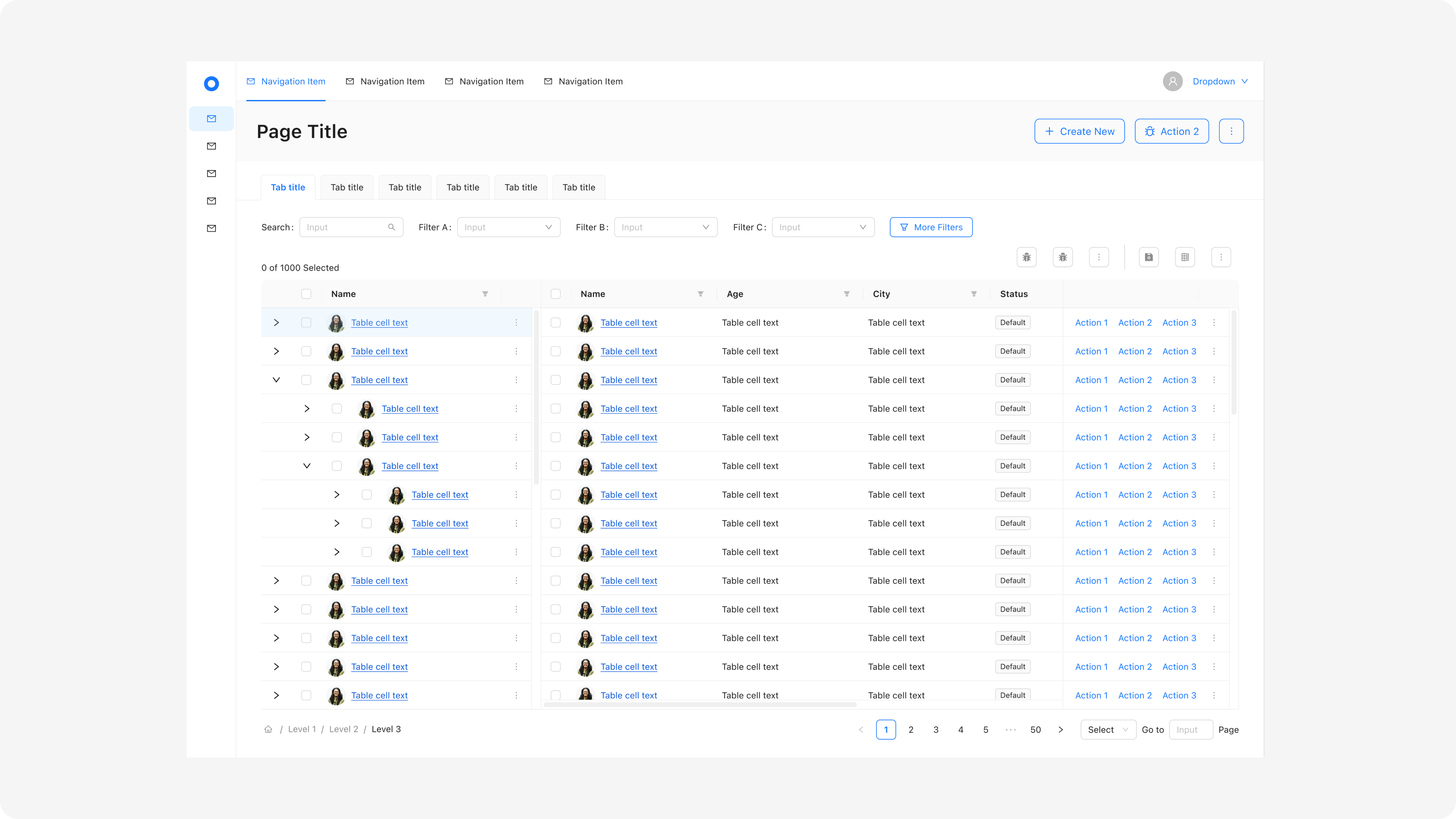Viewport: 1456px width, 819px height.
Task: Click the Action 2 button beside Create New
Action: (x=1172, y=131)
